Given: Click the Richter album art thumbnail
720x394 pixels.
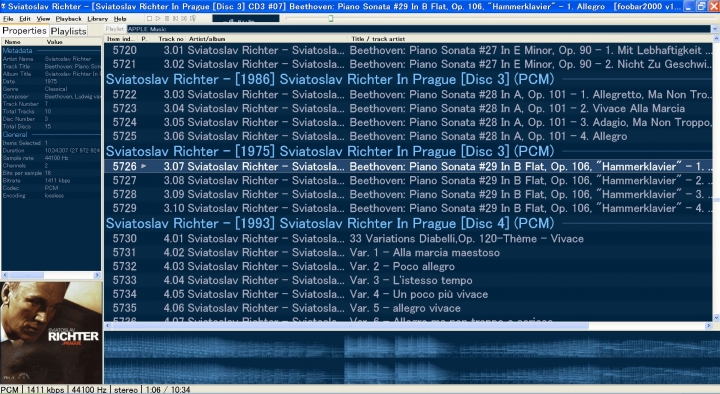Looking at the screenshot, I should point(51,332).
